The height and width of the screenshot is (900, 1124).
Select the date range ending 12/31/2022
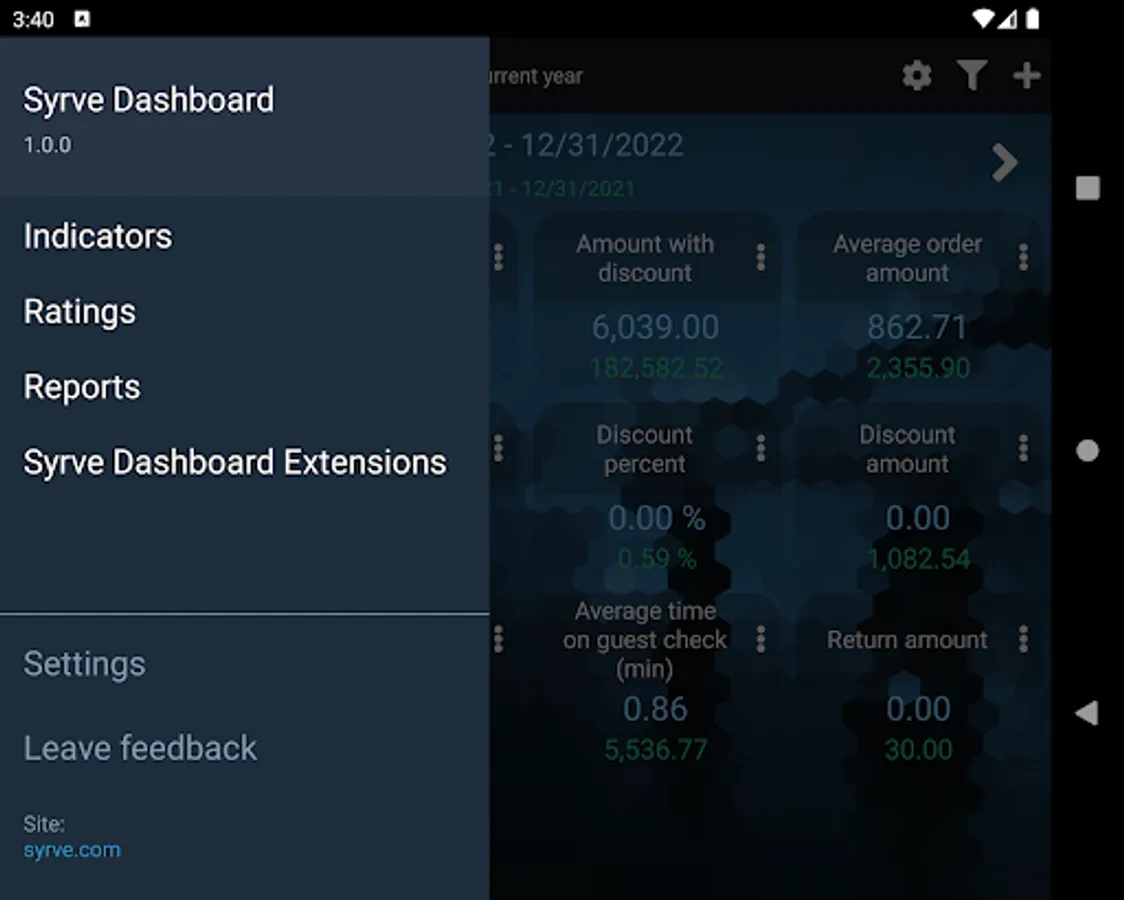(586, 145)
